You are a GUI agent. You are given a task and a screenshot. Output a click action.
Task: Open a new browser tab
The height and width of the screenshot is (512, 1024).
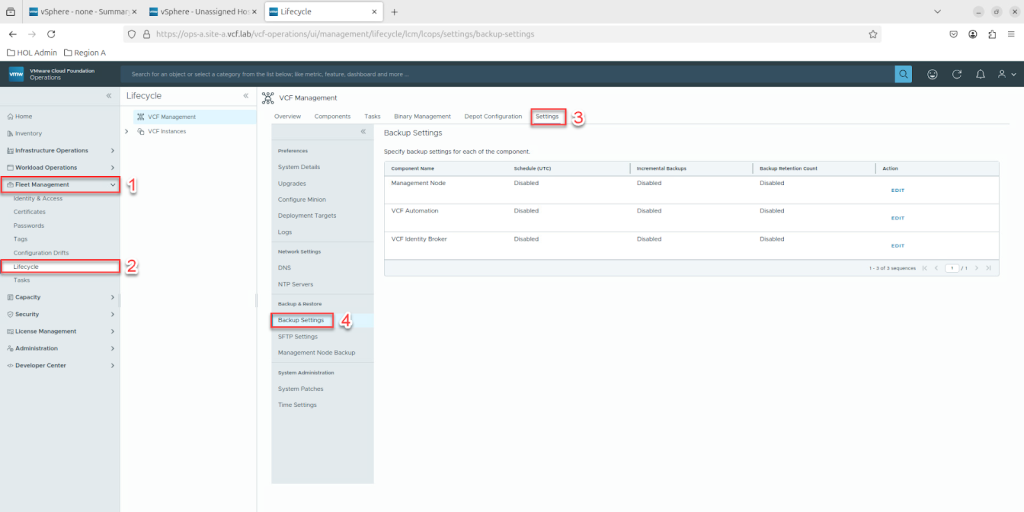point(394,12)
